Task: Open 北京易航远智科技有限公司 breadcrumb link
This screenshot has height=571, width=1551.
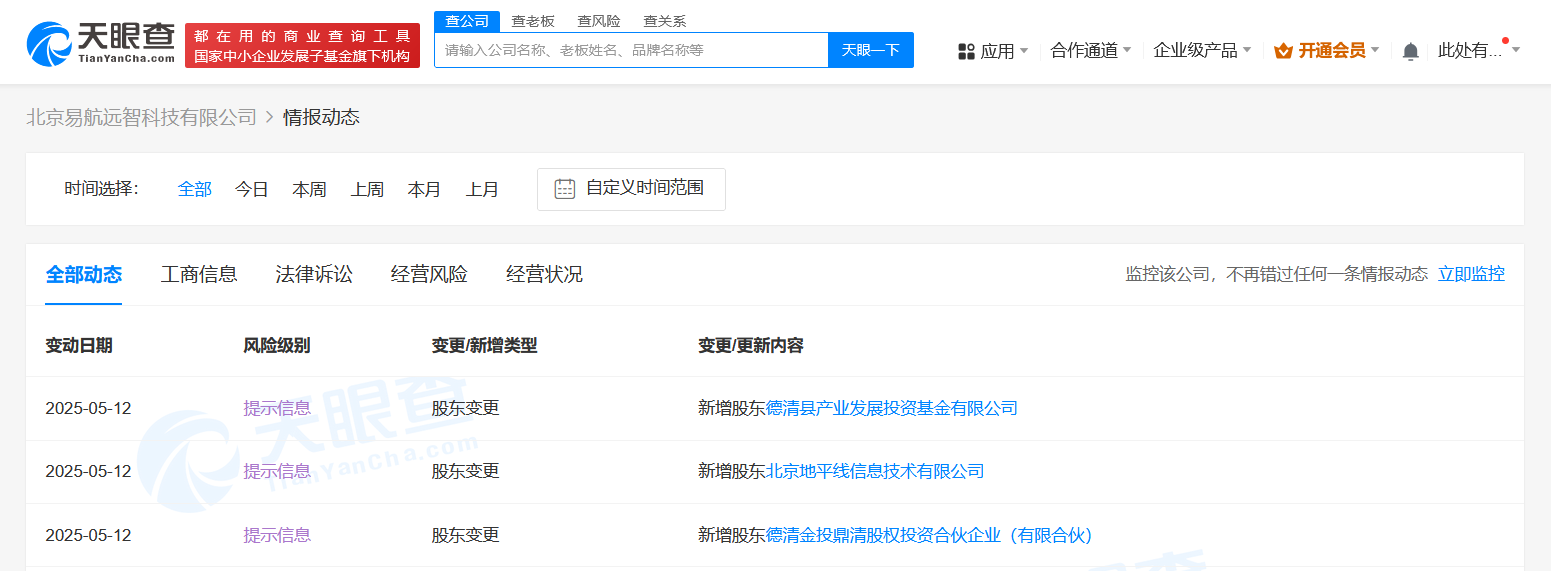Action: click(141, 117)
